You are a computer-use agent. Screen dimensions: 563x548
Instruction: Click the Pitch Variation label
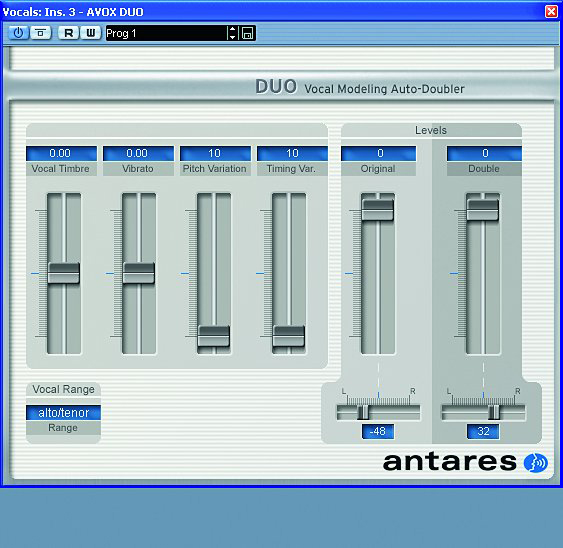(x=215, y=168)
